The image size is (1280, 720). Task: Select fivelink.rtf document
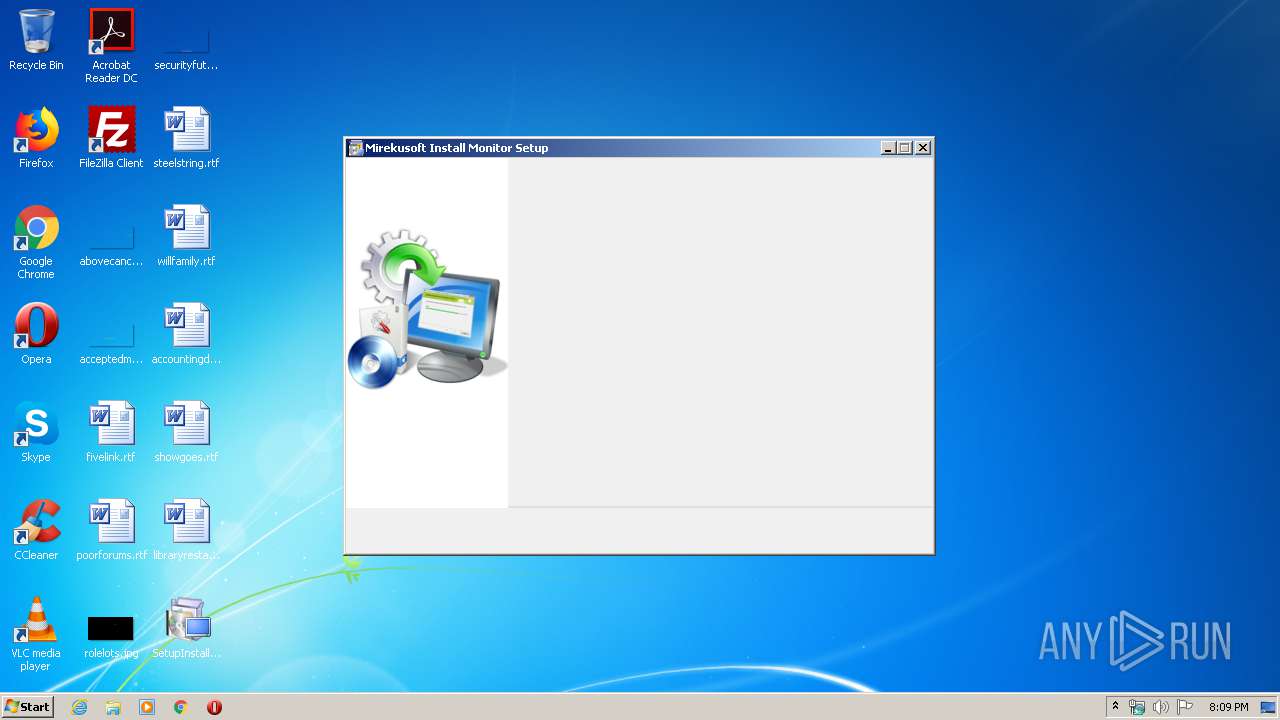pos(111,432)
